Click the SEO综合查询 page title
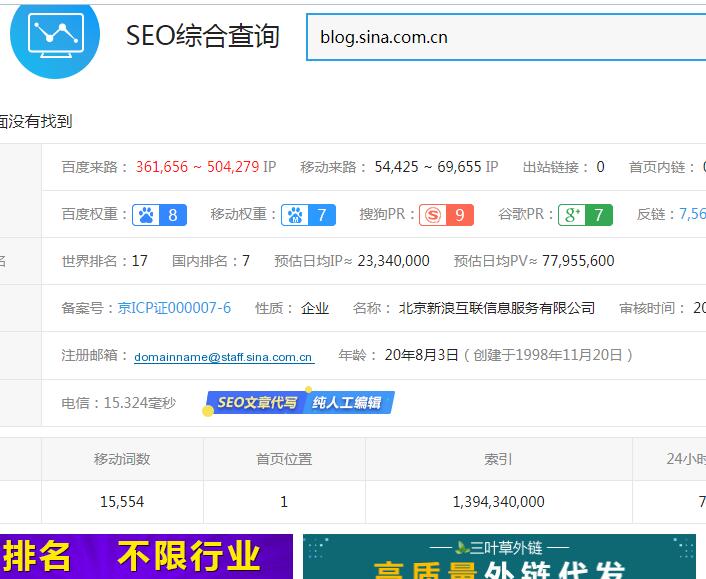This screenshot has width=706, height=579. pyautogui.click(x=203, y=36)
